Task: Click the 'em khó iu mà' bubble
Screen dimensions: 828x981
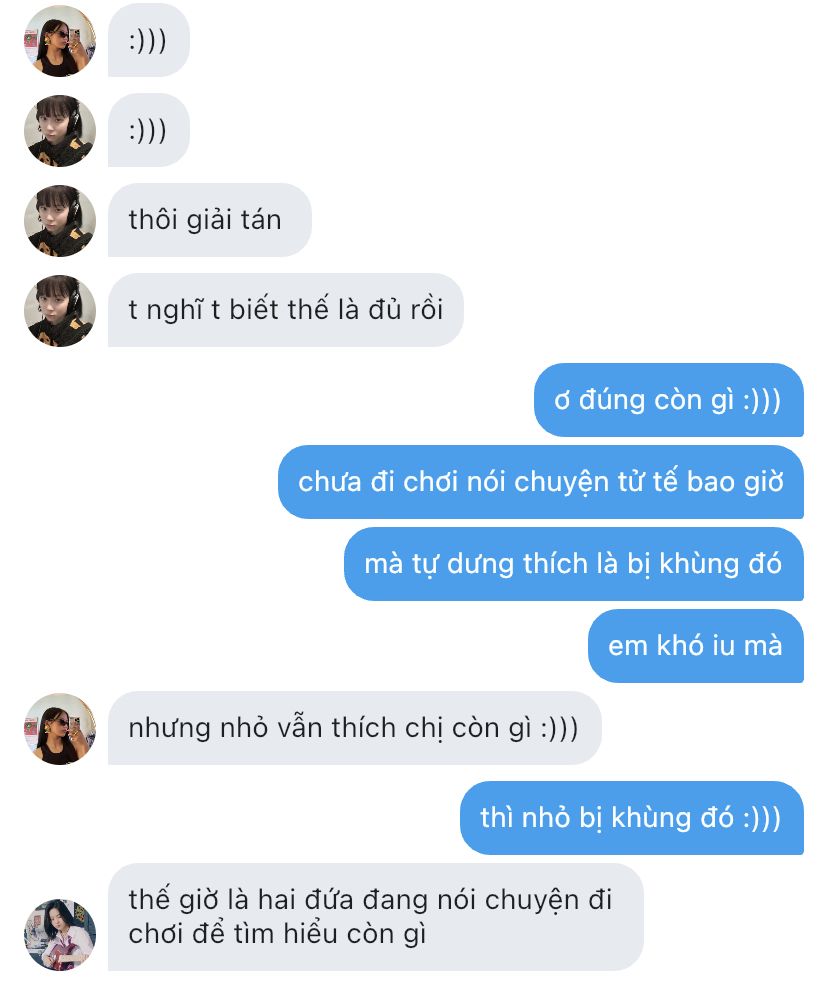Action: [696, 646]
